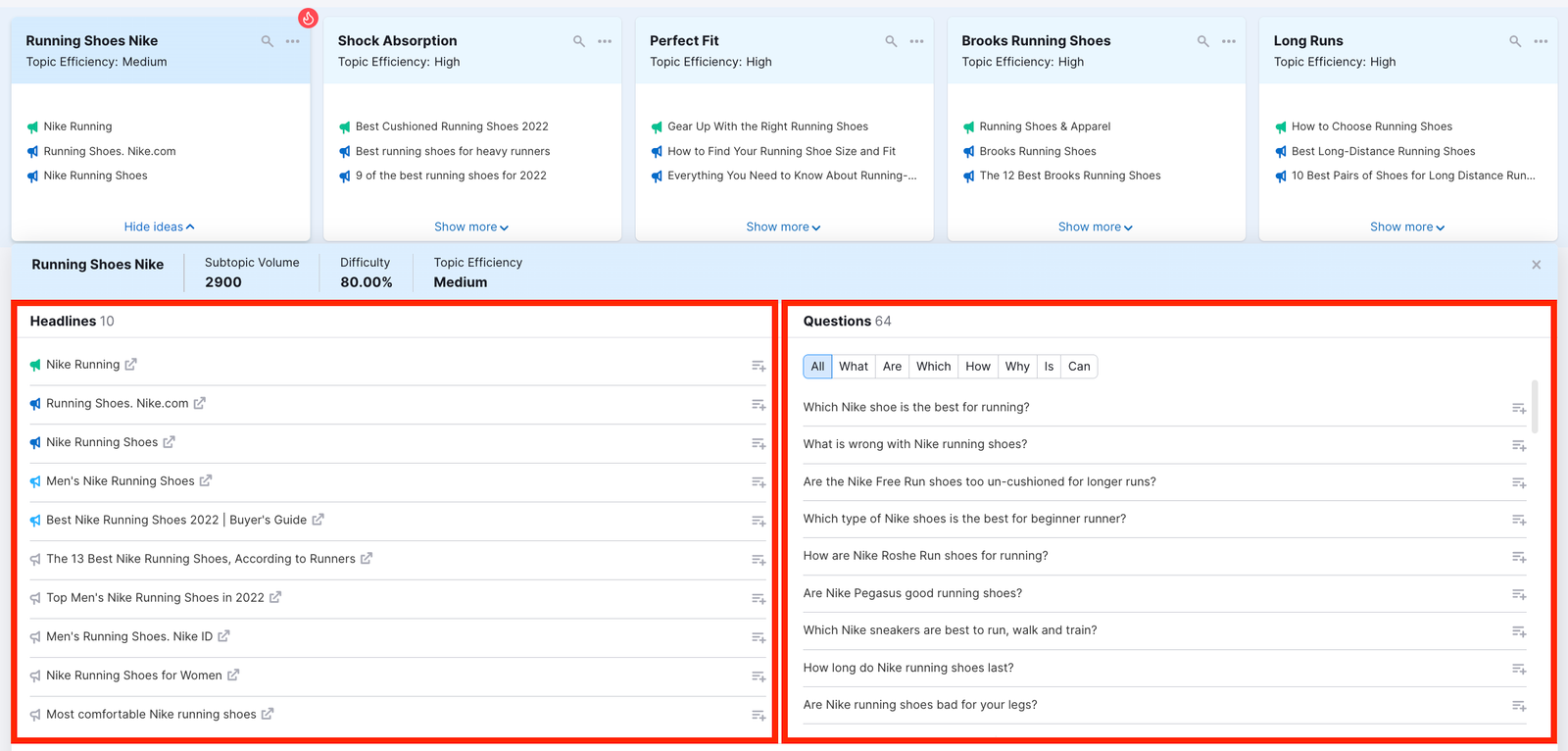
Task: Click '9 of the best running shoes for 2022'
Action: [x=451, y=175]
